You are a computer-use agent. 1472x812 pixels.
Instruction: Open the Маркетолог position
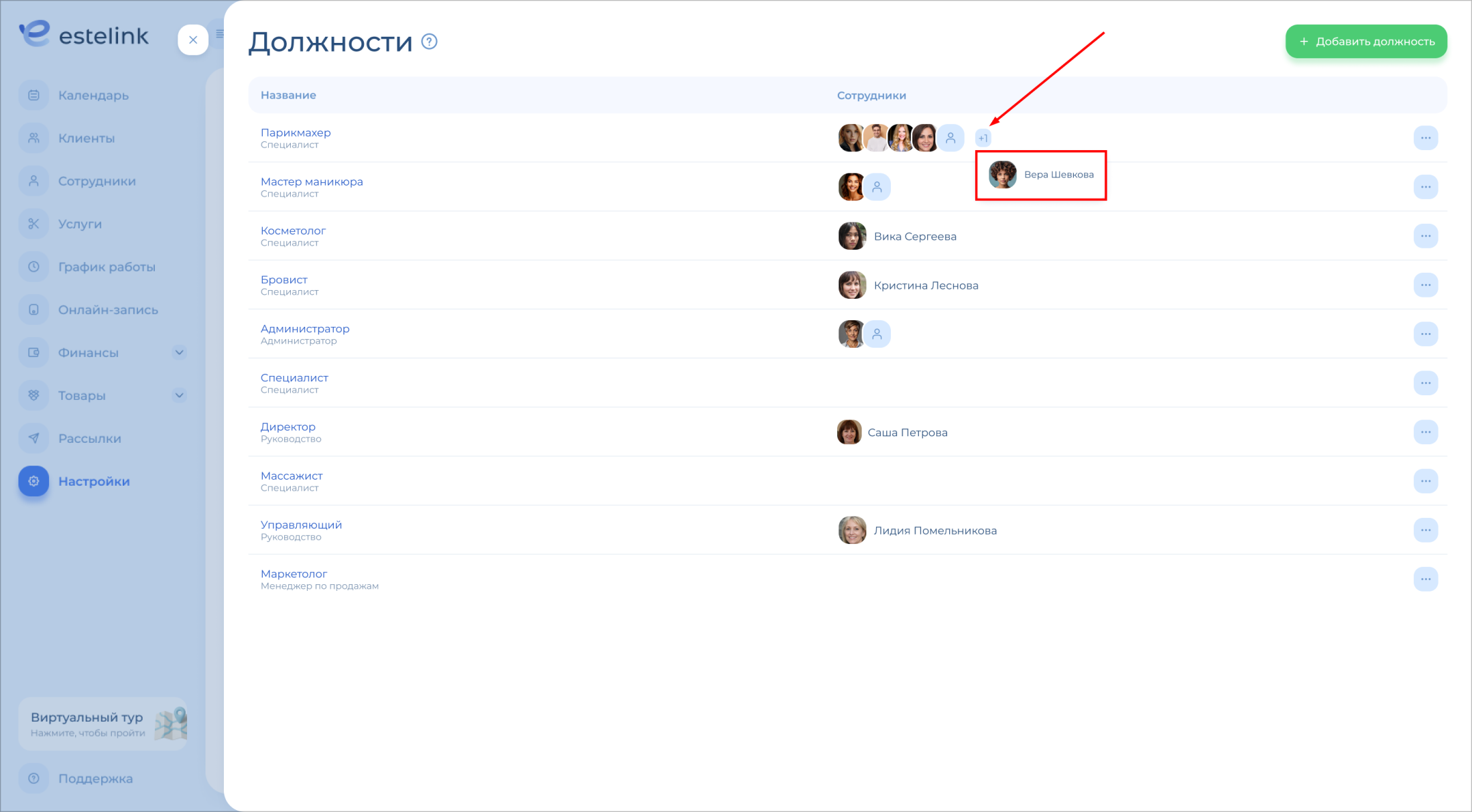(294, 573)
